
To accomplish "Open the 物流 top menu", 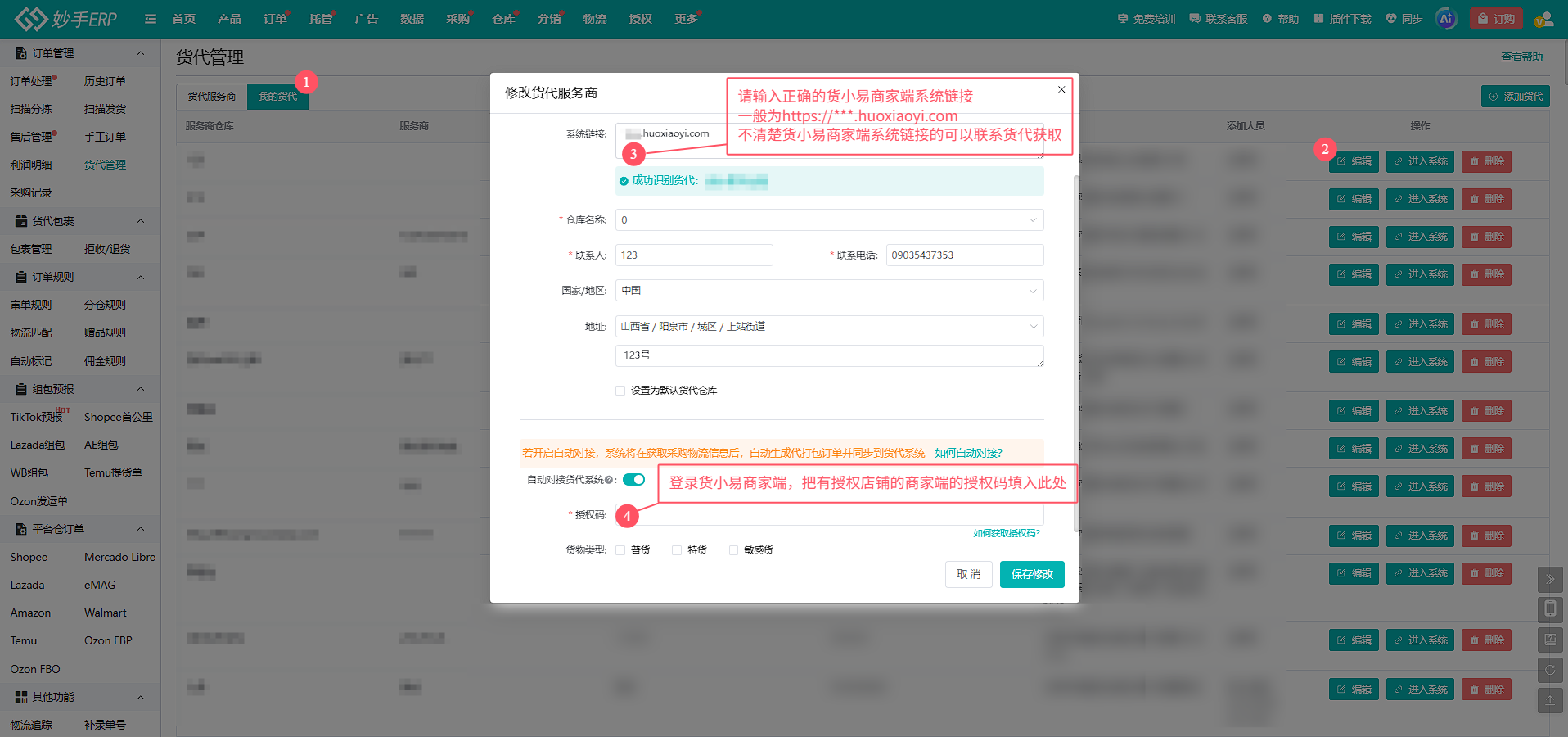I will (x=595, y=19).
